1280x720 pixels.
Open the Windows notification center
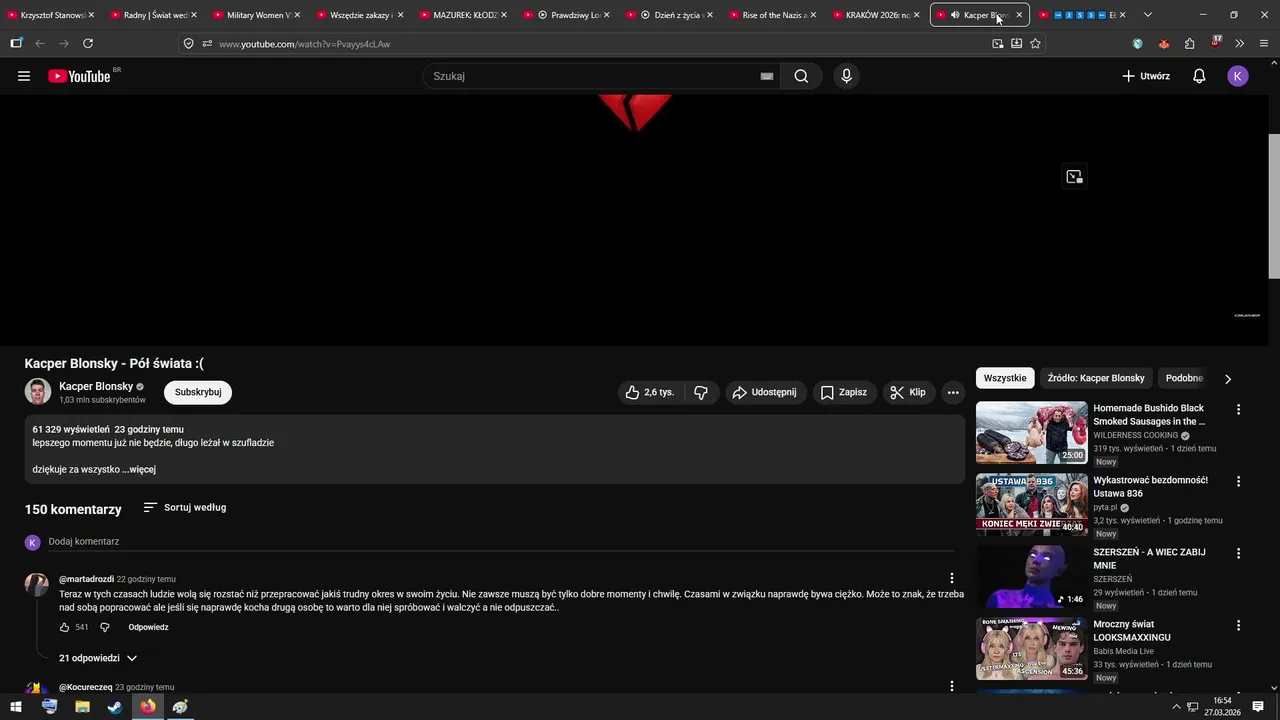tap(1259, 707)
